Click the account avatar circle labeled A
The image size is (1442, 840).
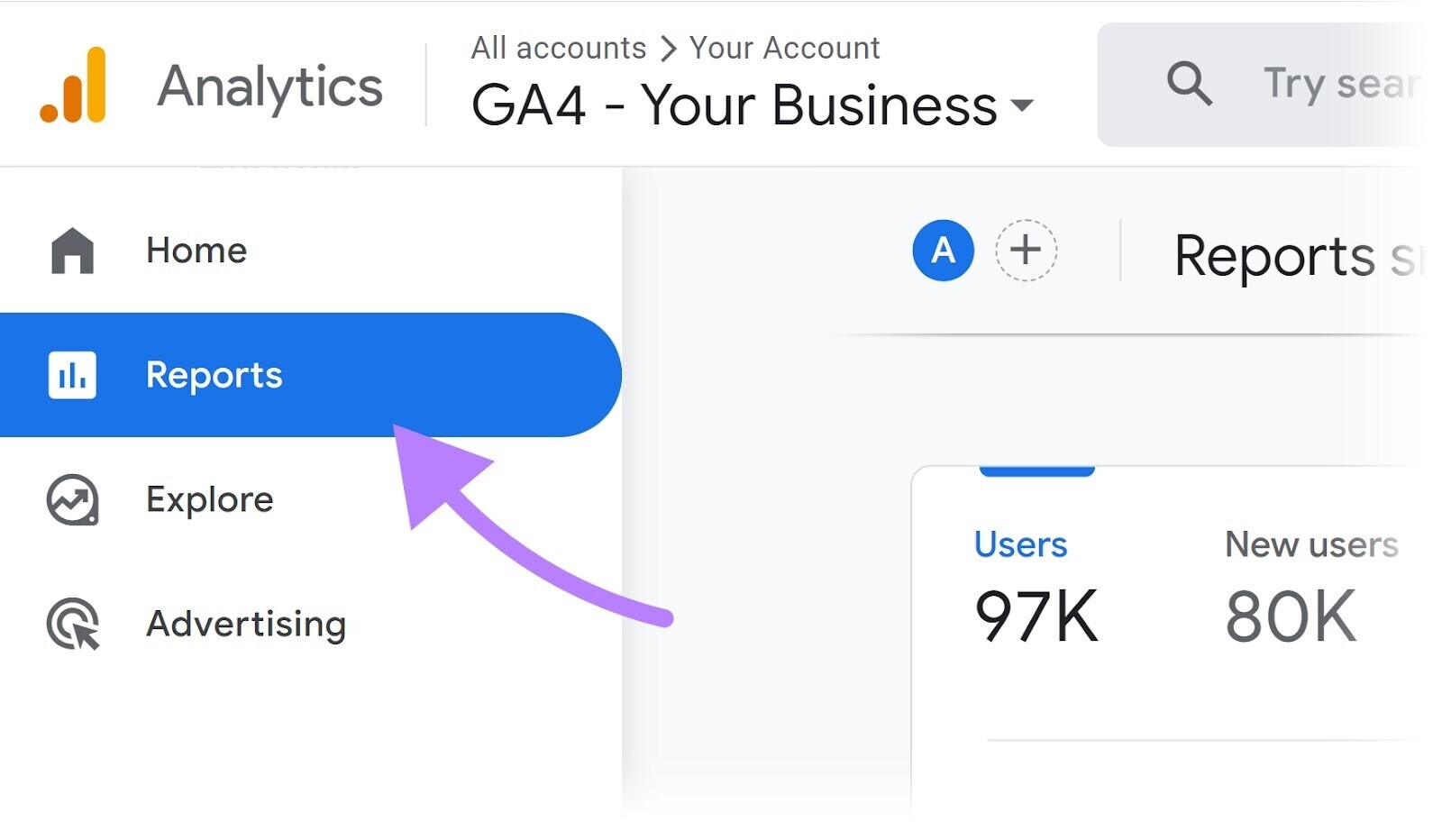(943, 251)
